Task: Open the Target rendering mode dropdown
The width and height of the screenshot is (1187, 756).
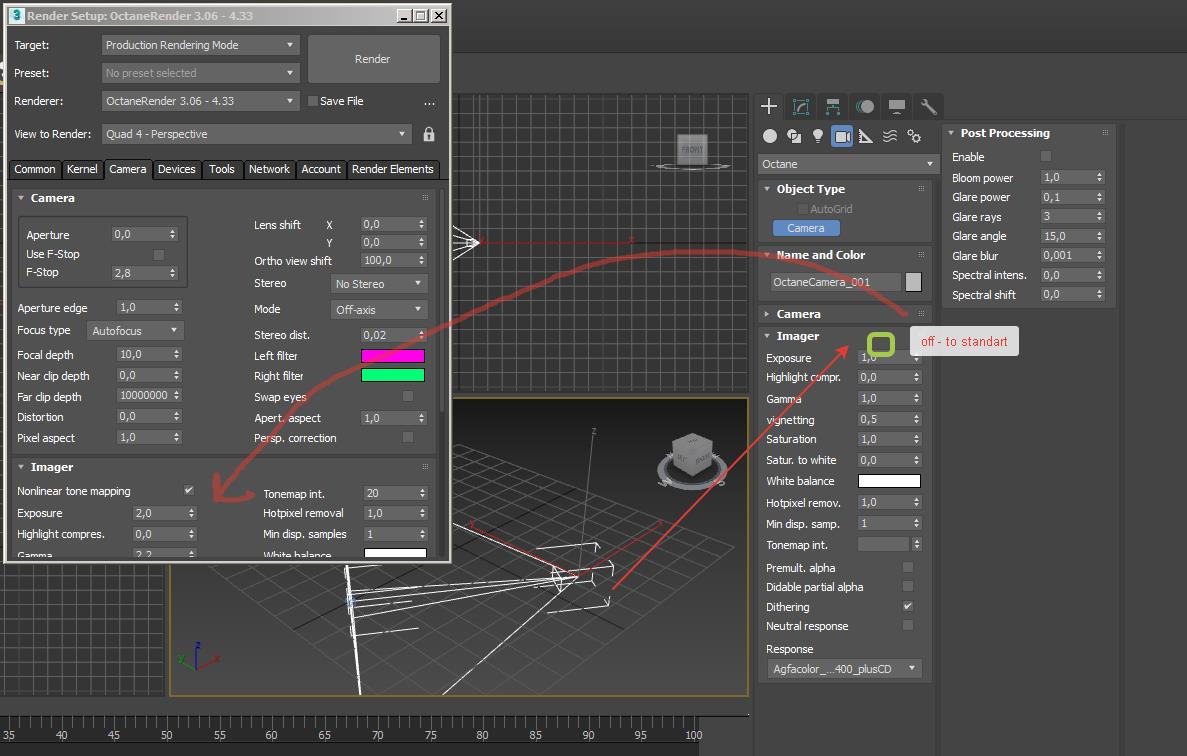Action: pos(200,45)
